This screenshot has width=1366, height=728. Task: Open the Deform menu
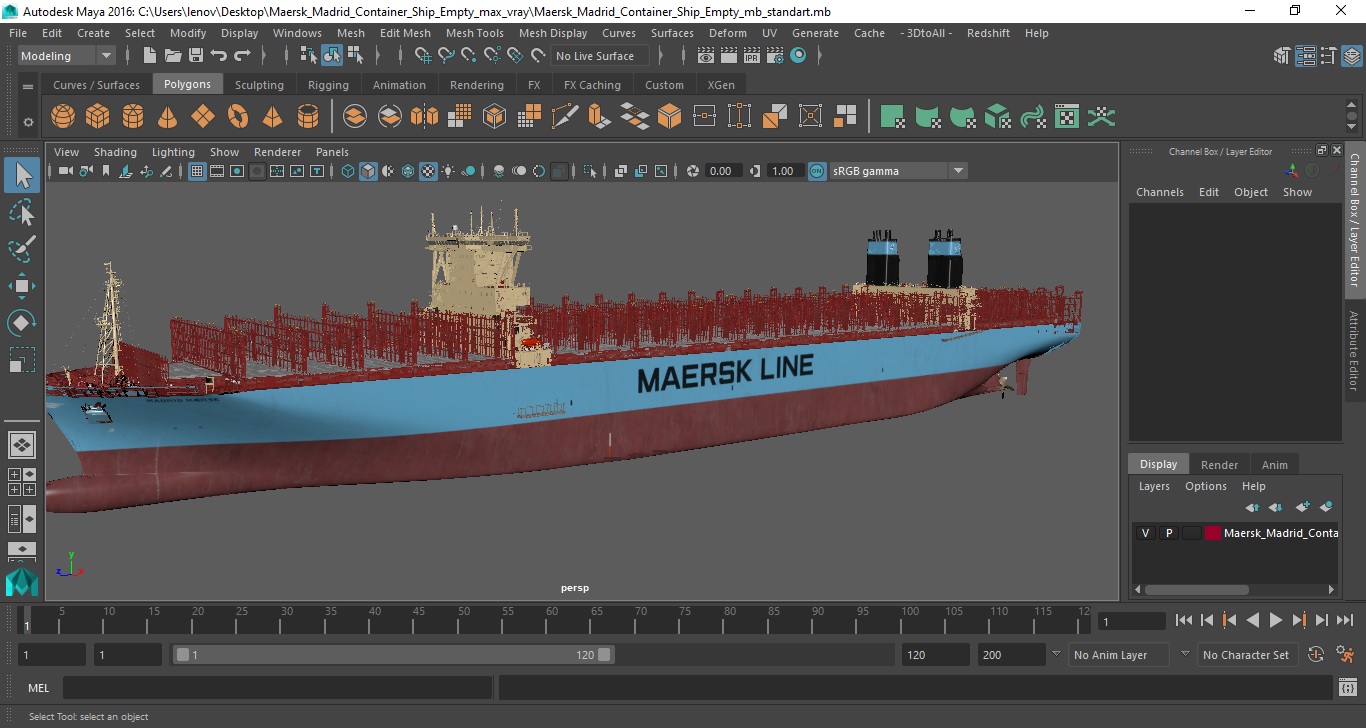(x=728, y=33)
